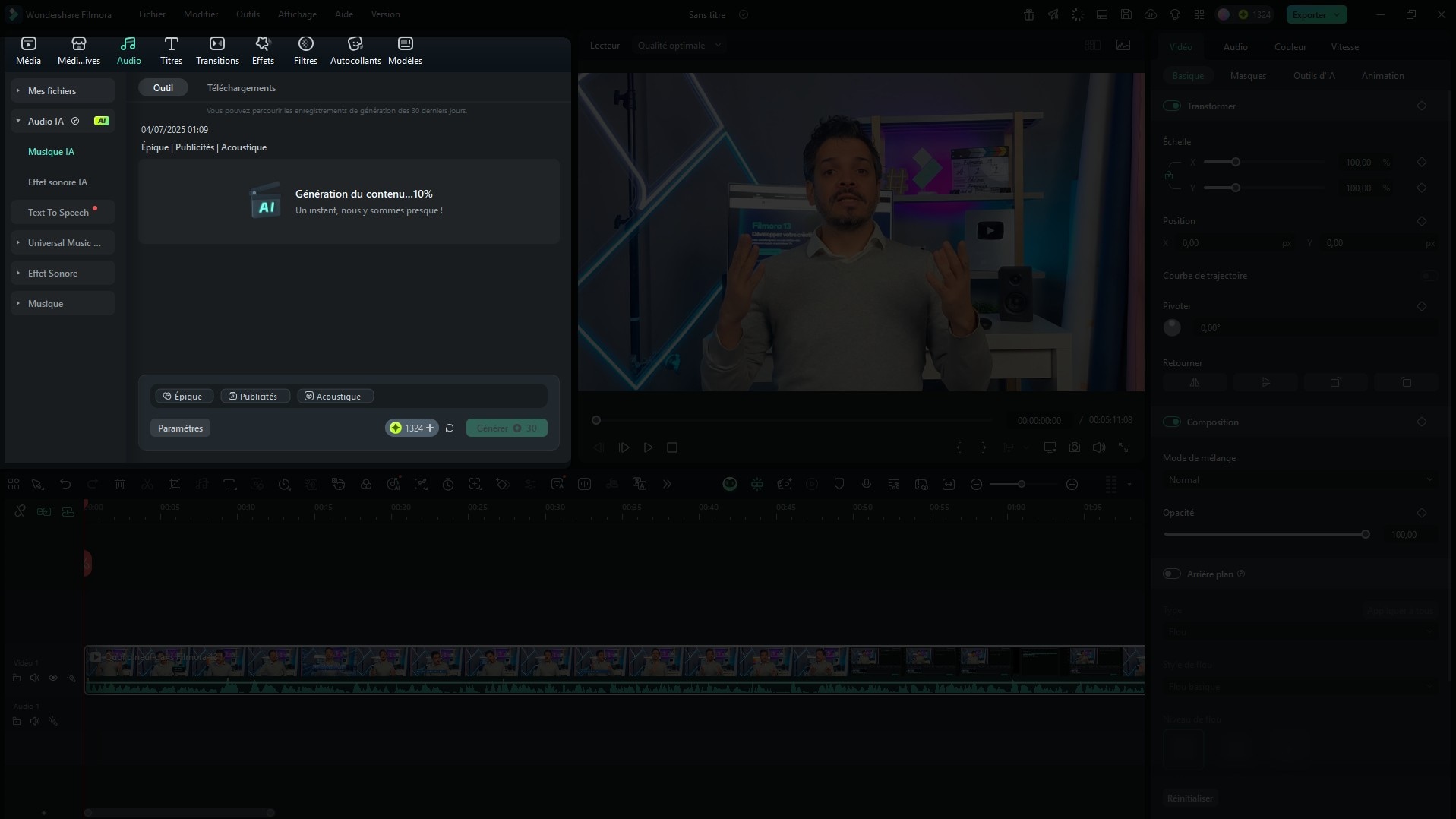Screen dimensions: 1456x819
Task: Open the Qualité optimale dropdown
Action: tap(678, 46)
